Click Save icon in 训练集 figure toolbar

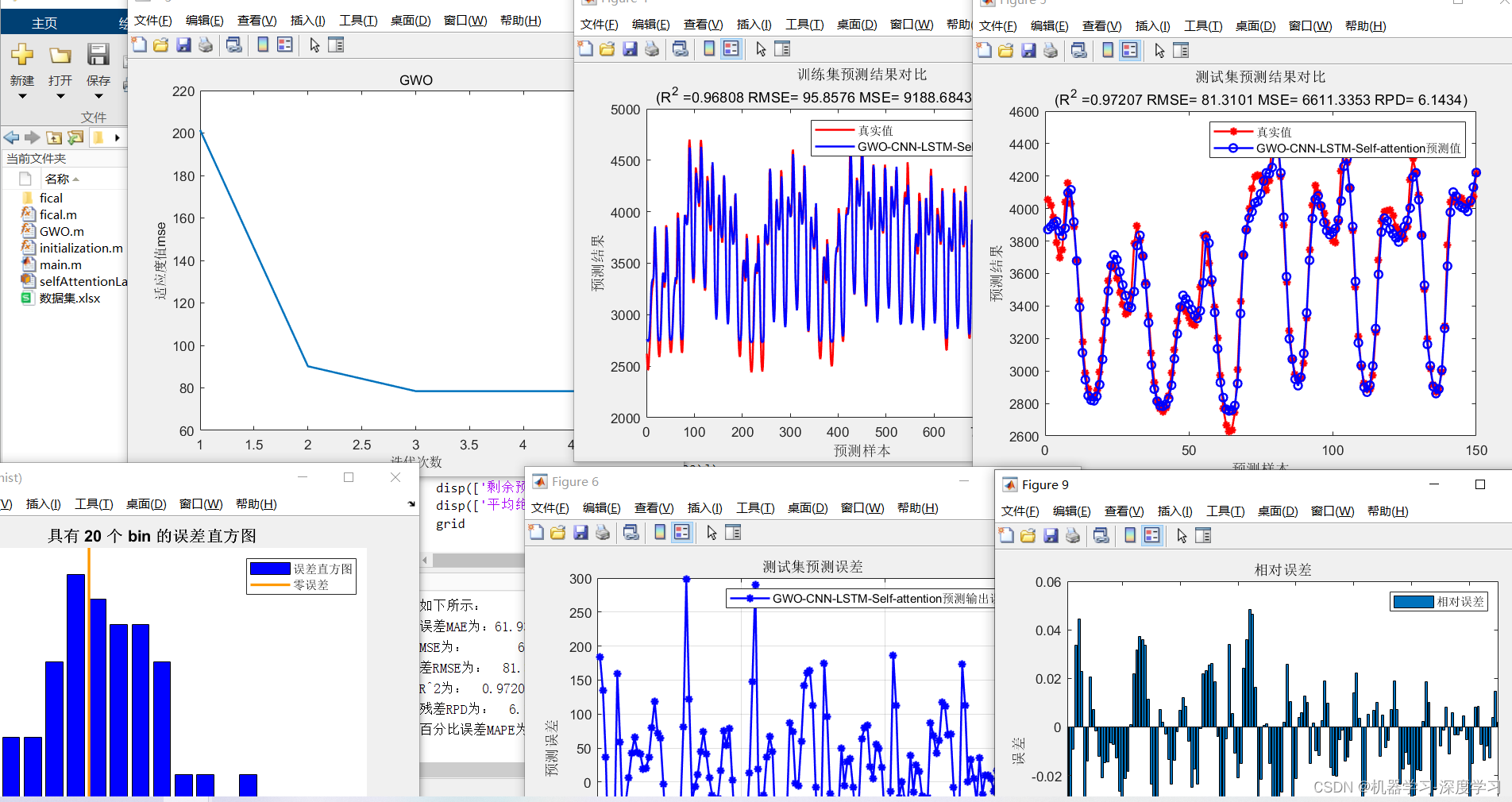point(630,49)
